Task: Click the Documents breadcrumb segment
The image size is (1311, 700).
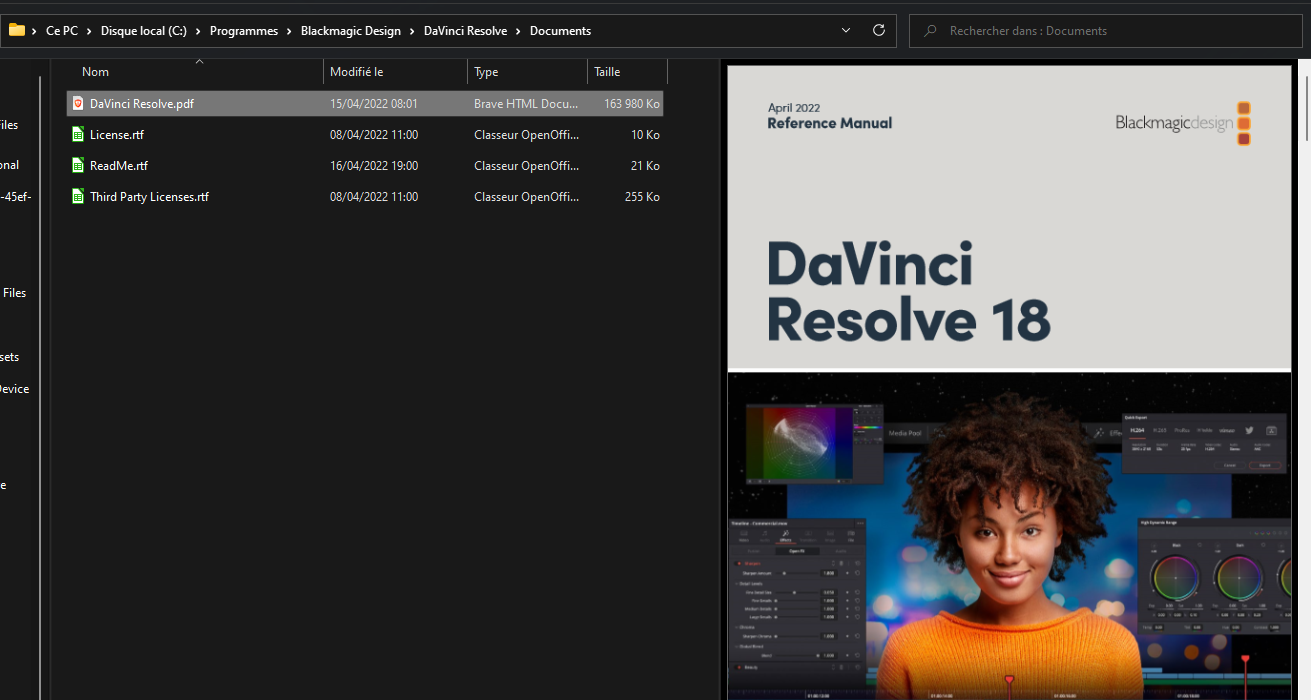Action: point(560,31)
